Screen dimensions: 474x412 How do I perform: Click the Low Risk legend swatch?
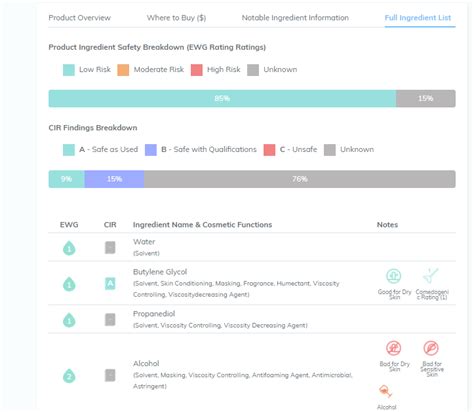pos(69,70)
